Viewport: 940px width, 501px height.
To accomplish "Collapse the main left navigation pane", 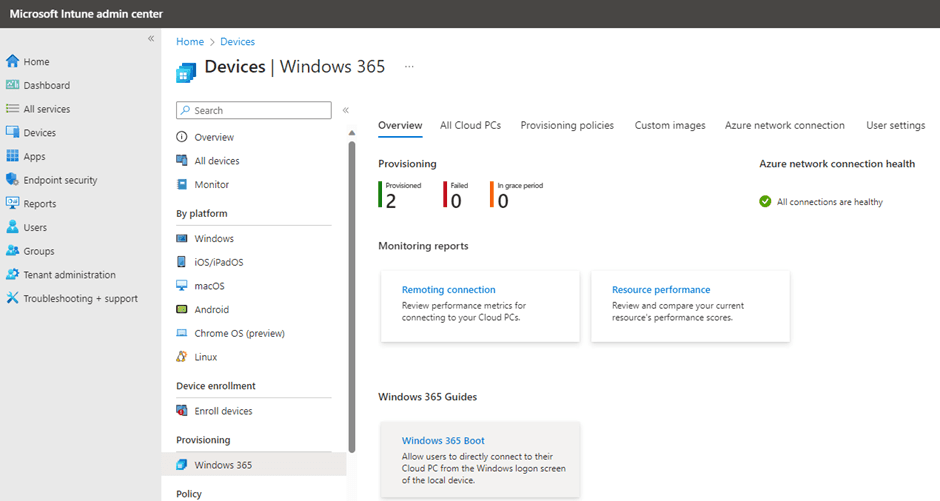I will (151, 38).
